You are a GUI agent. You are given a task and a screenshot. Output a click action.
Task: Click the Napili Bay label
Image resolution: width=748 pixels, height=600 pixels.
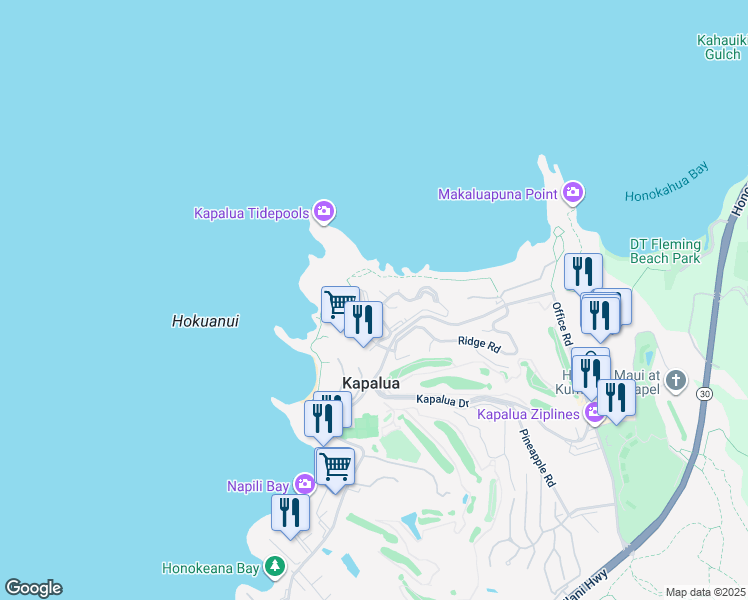coord(258,486)
